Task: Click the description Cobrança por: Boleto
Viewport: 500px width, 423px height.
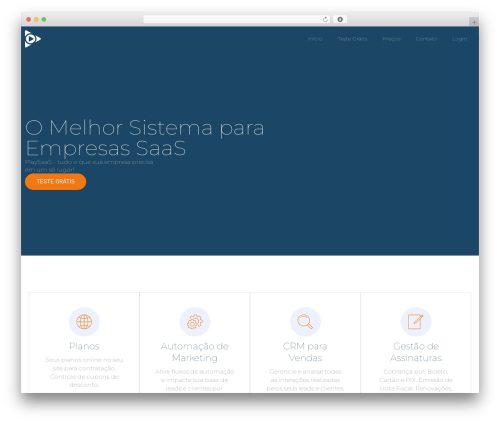Action: click(416, 380)
